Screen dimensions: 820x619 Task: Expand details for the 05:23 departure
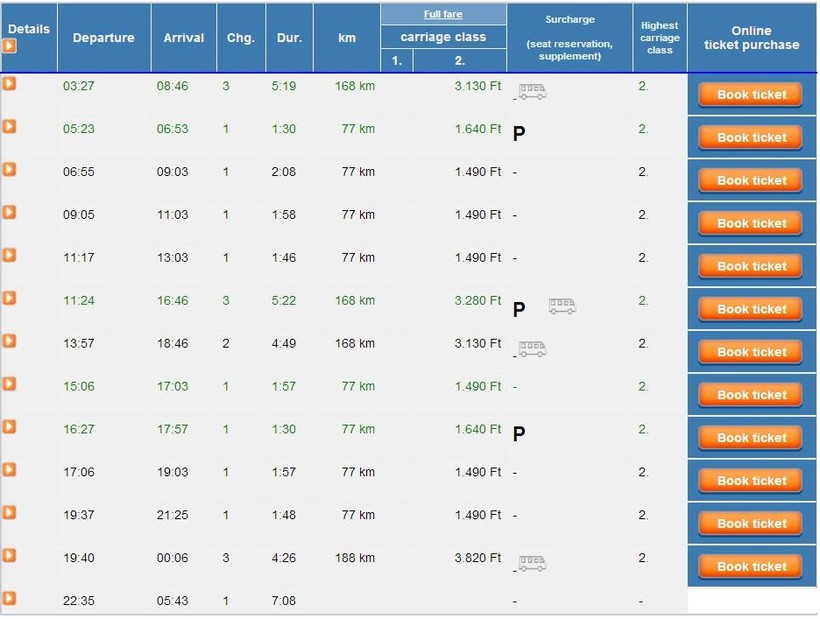point(9,127)
